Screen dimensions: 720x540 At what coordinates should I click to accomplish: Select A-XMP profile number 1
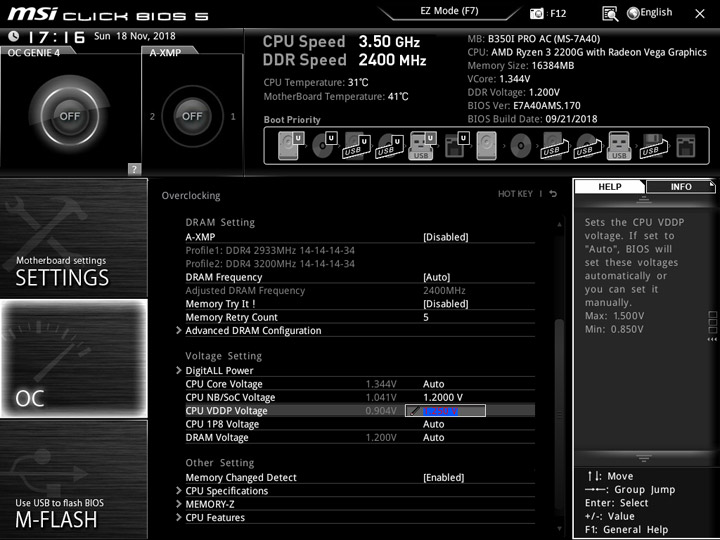point(233,117)
